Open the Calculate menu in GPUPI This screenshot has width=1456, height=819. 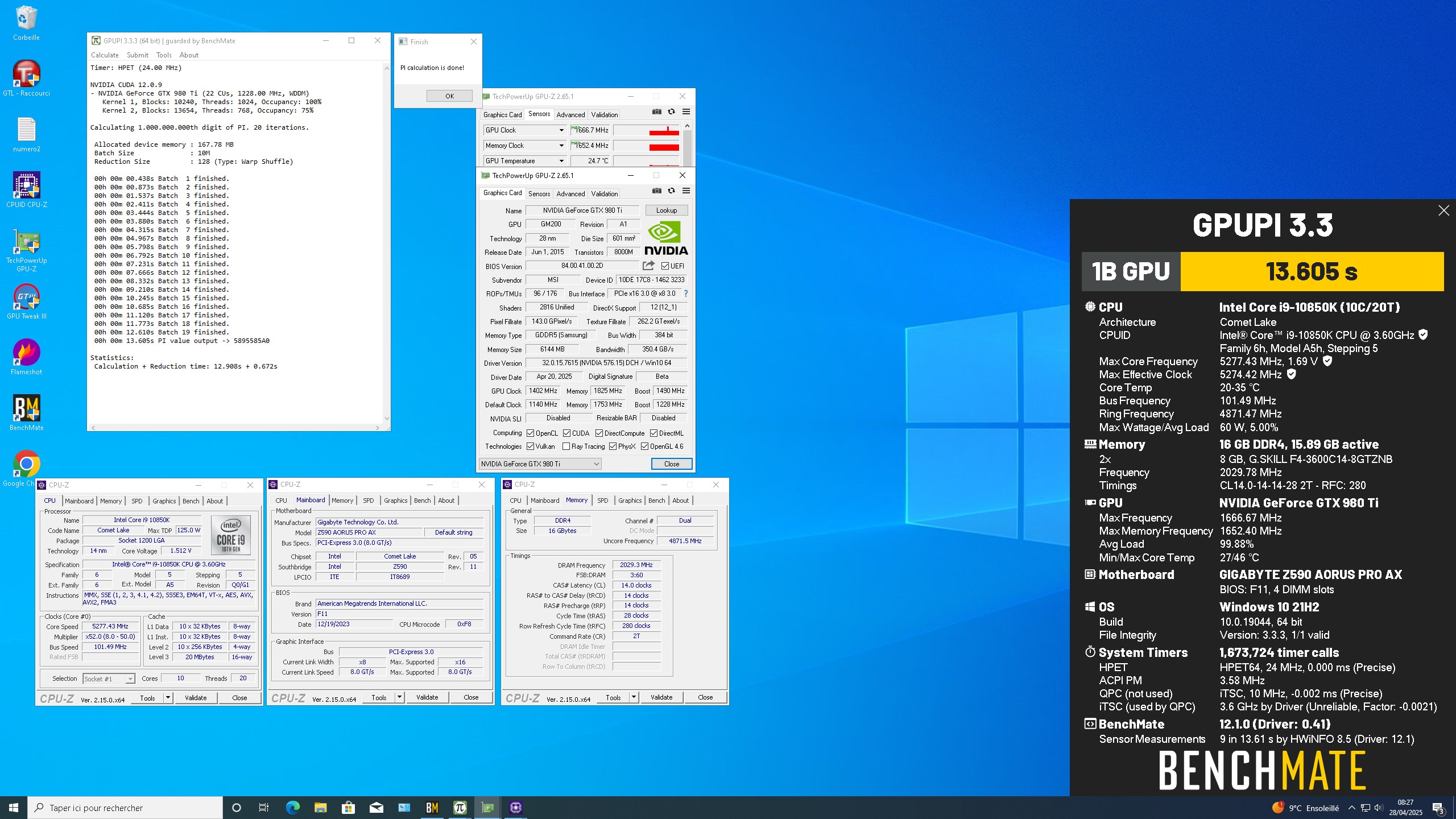click(x=105, y=55)
